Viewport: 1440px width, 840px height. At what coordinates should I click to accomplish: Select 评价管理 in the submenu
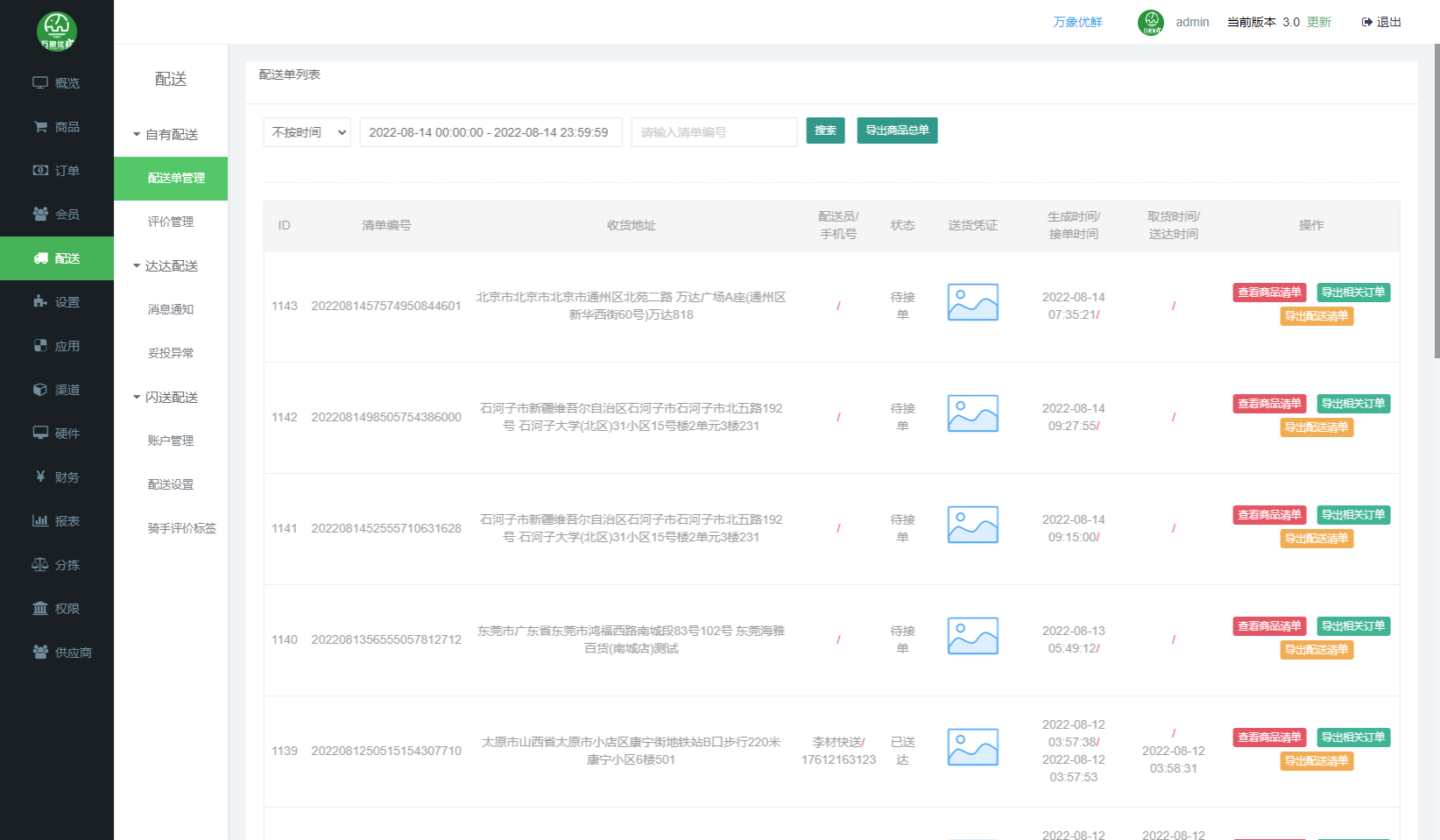pyautogui.click(x=171, y=222)
